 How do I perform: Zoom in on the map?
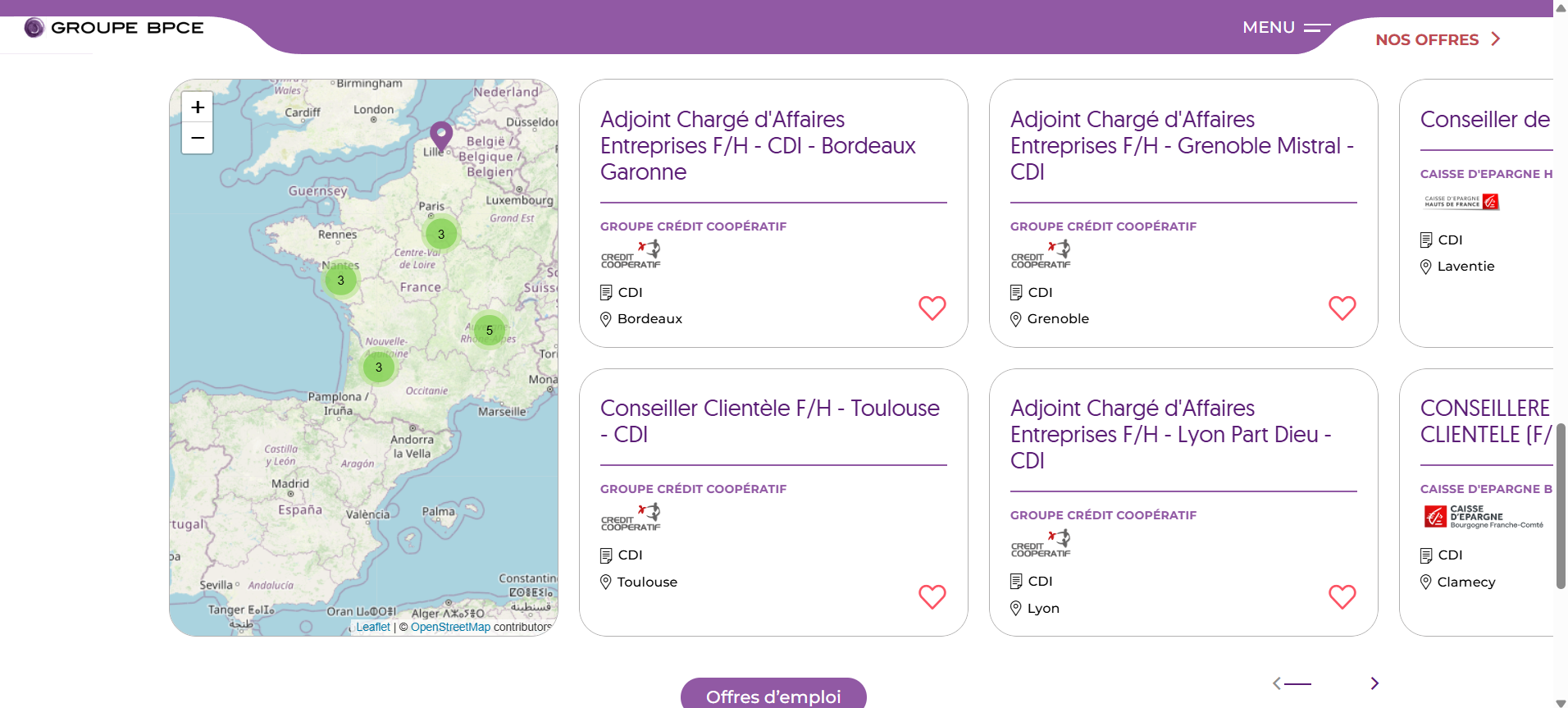[198, 107]
